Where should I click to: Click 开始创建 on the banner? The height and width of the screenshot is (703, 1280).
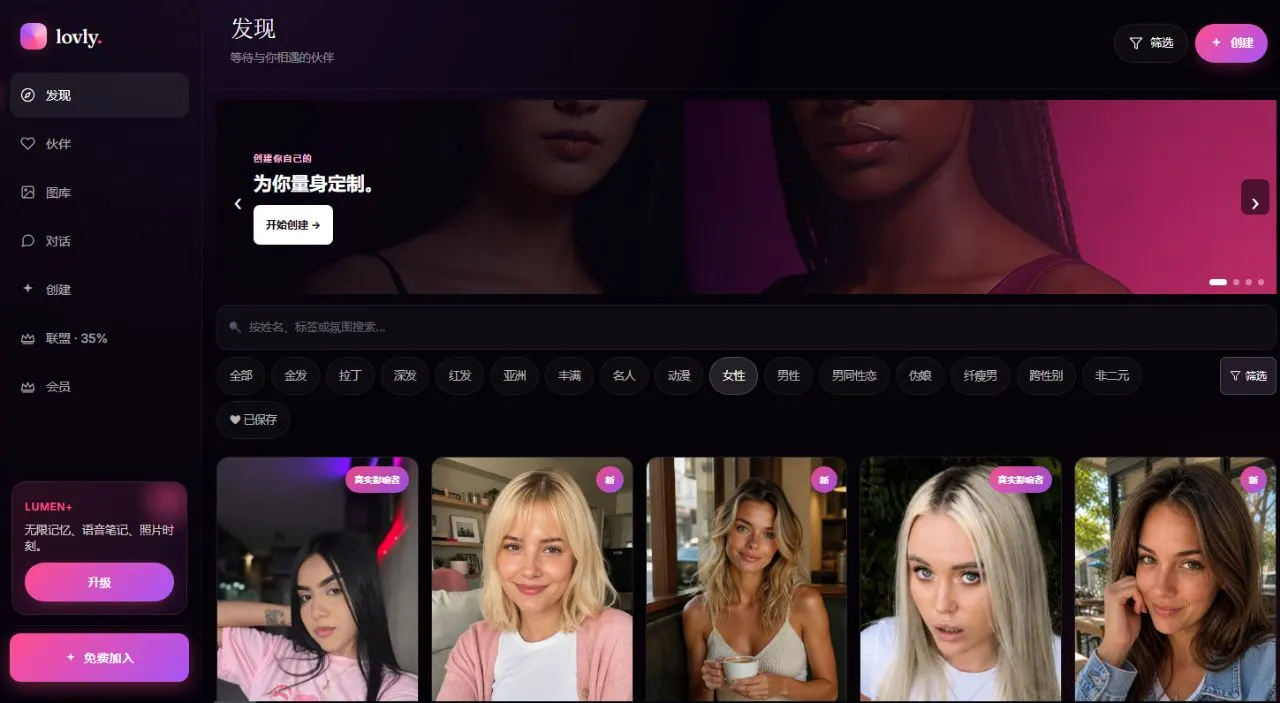(293, 225)
